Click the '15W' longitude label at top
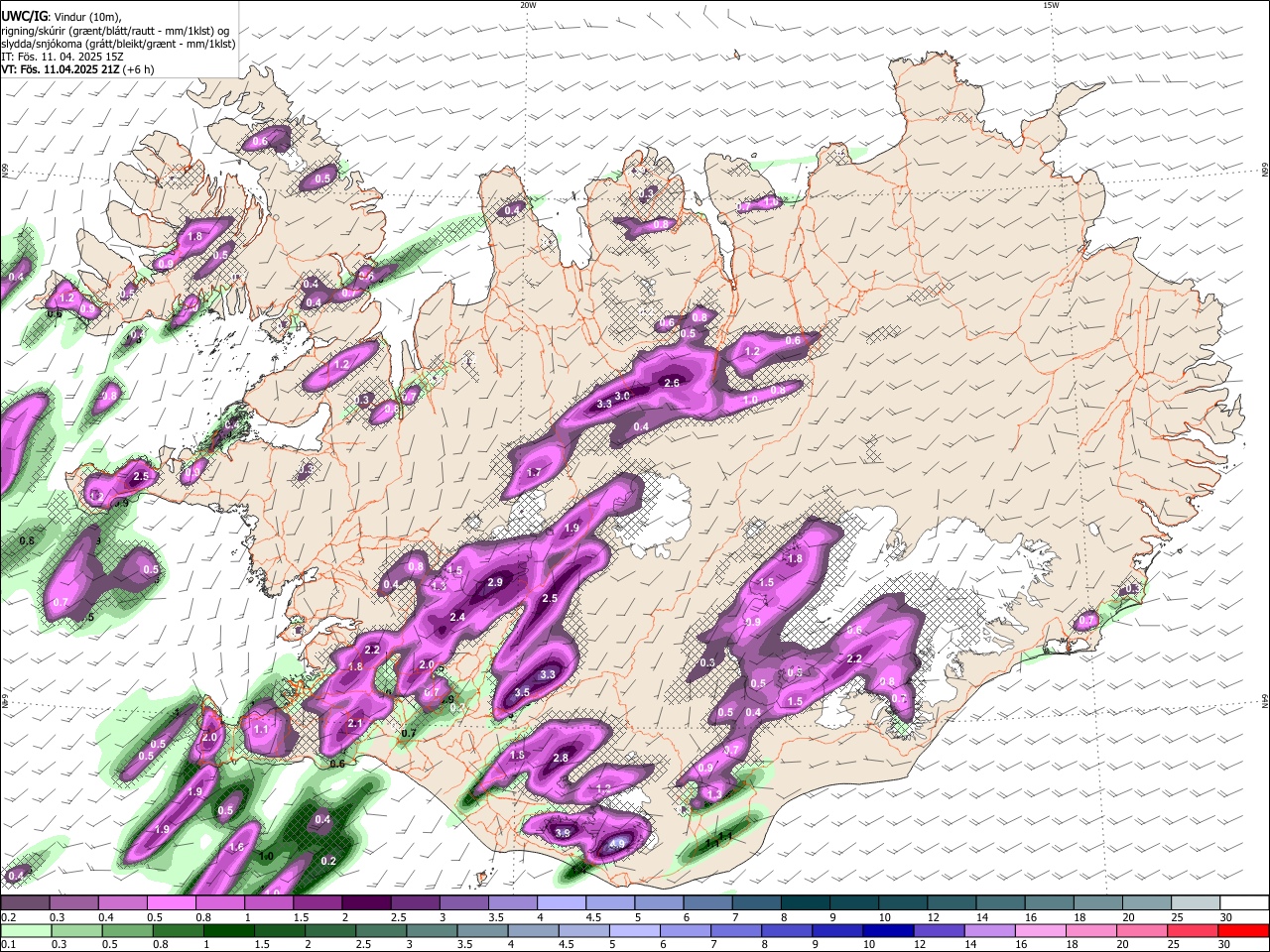The height and width of the screenshot is (952, 1270). pos(1051,5)
